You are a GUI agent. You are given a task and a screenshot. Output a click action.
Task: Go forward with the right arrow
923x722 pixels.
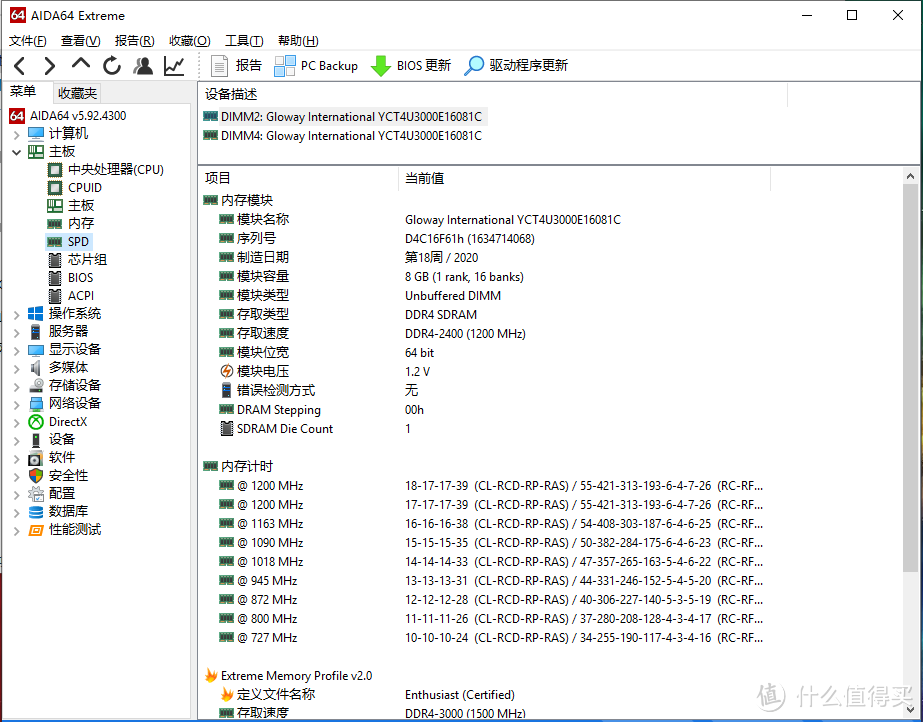click(49, 65)
